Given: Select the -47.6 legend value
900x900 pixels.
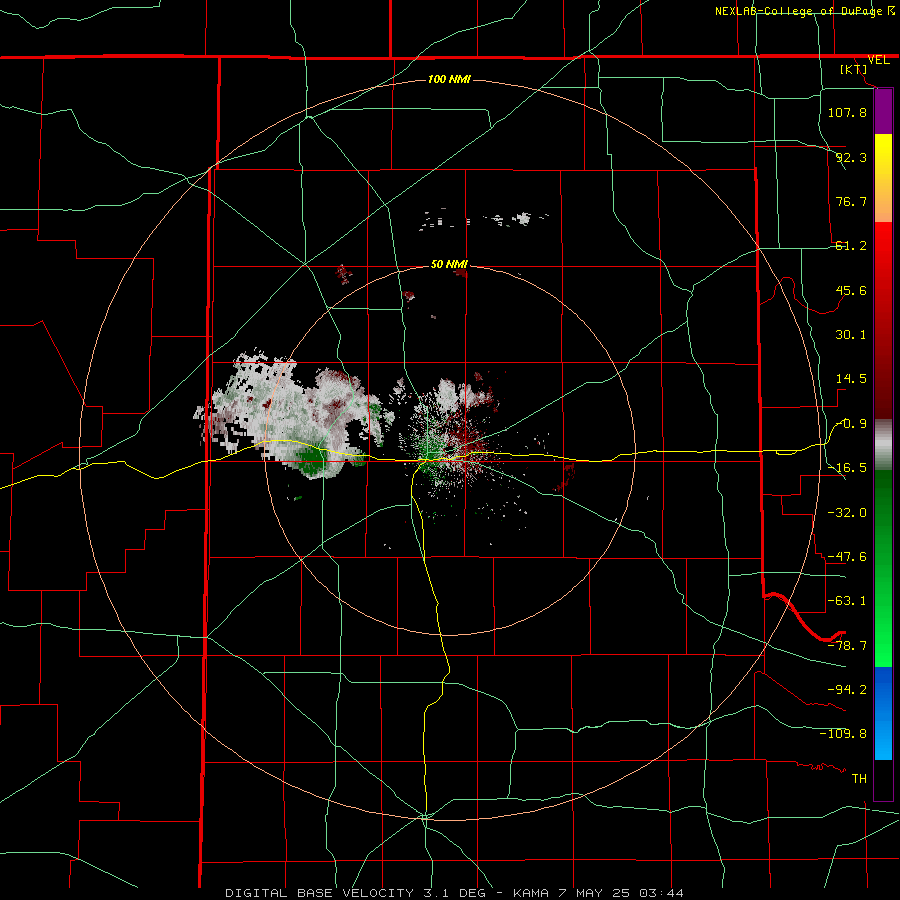Looking at the screenshot, I should click(x=847, y=557).
